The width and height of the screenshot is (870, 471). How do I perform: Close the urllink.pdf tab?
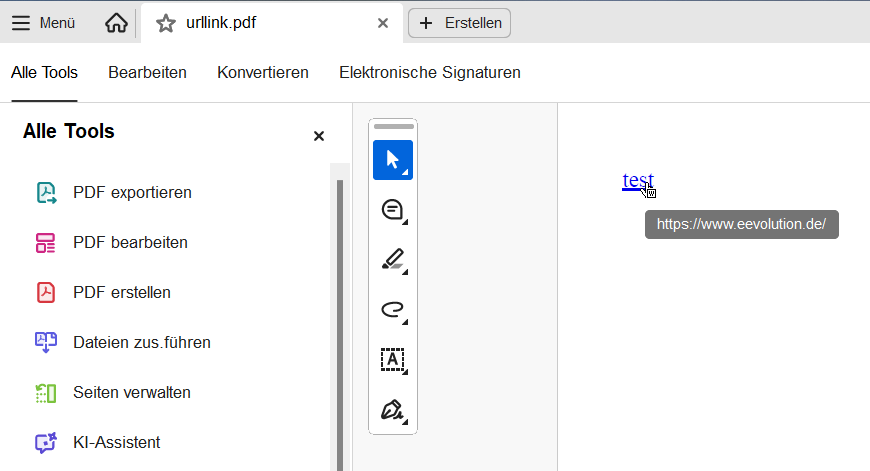pyautogui.click(x=382, y=23)
